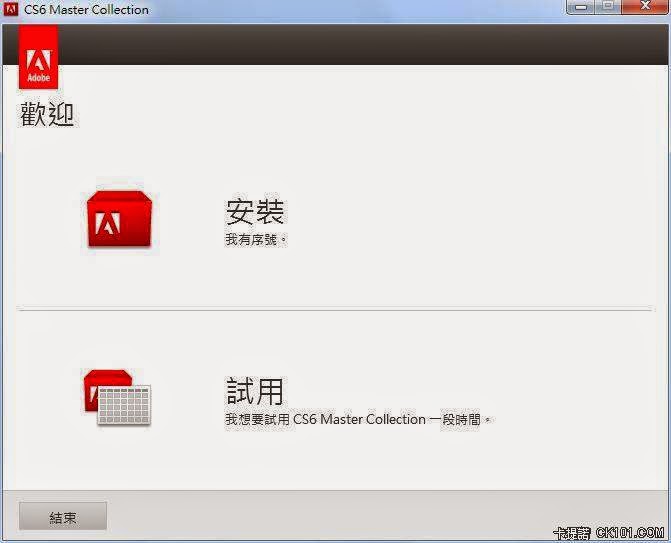Minimize the CS6 Master Collection window
Viewport: 671px width, 543px height.
580,7
